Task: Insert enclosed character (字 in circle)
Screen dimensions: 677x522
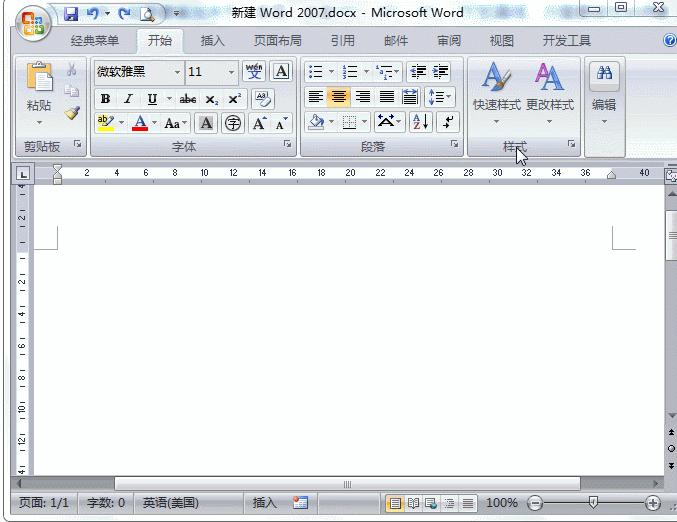Action: pyautogui.click(x=233, y=123)
